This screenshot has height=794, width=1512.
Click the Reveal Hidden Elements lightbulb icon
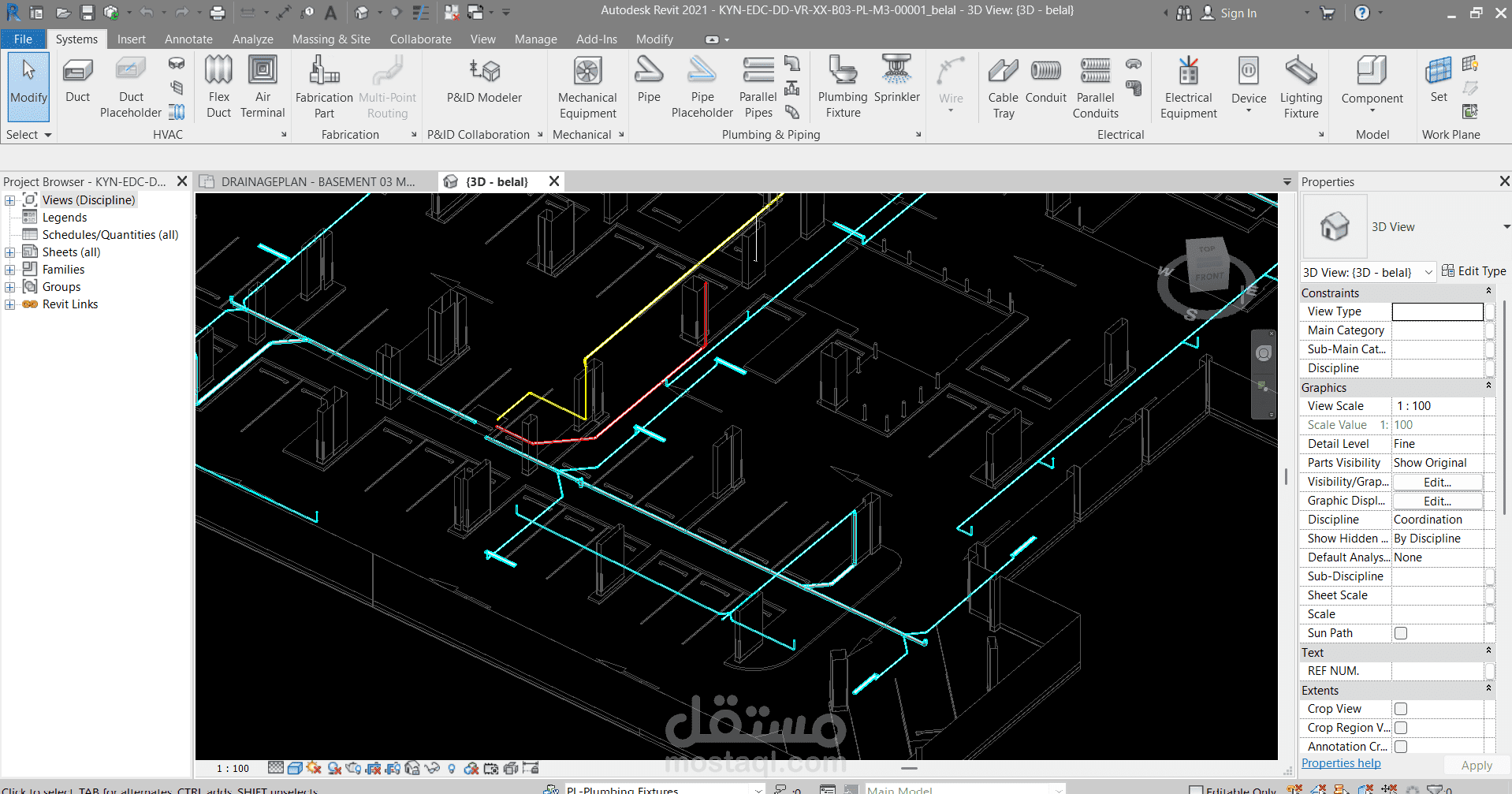(x=452, y=768)
